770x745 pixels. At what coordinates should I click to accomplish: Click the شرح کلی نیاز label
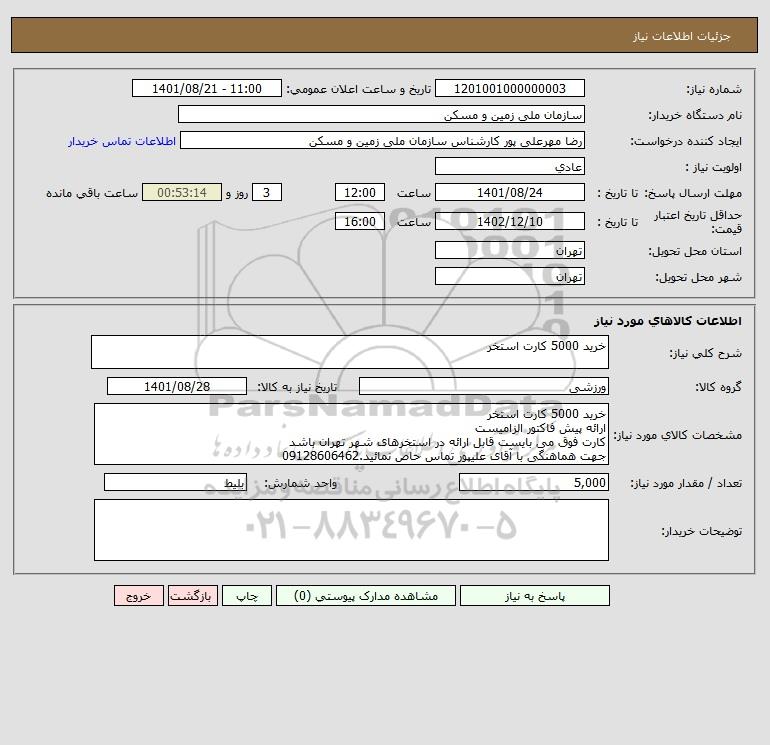[x=706, y=353]
